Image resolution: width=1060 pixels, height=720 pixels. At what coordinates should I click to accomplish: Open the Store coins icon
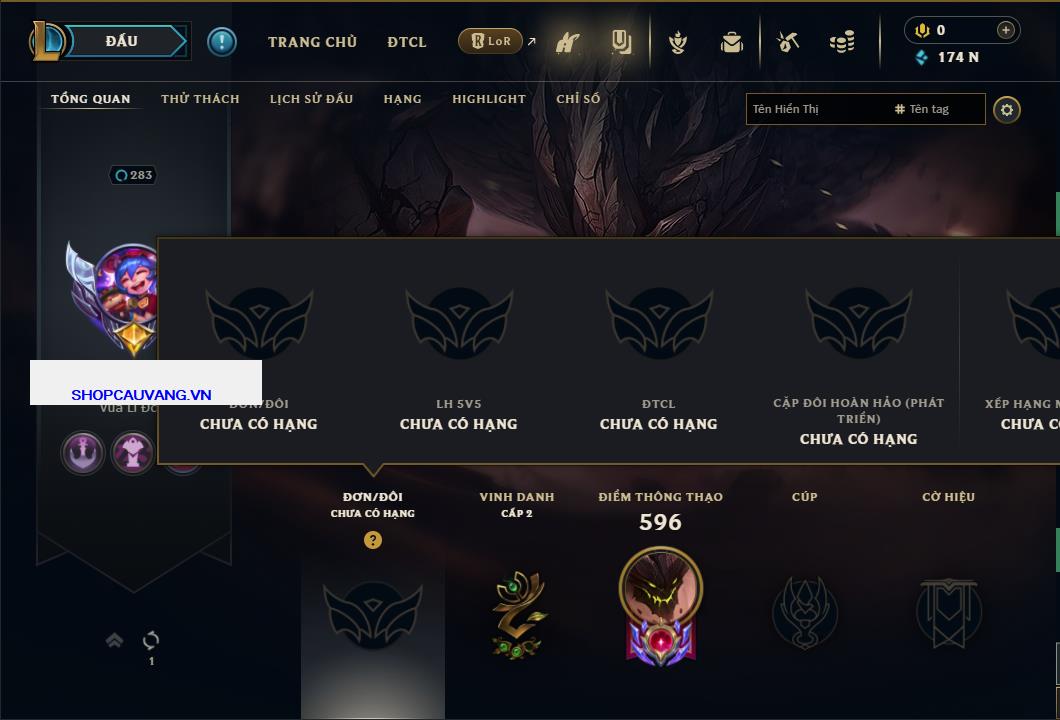(842, 43)
